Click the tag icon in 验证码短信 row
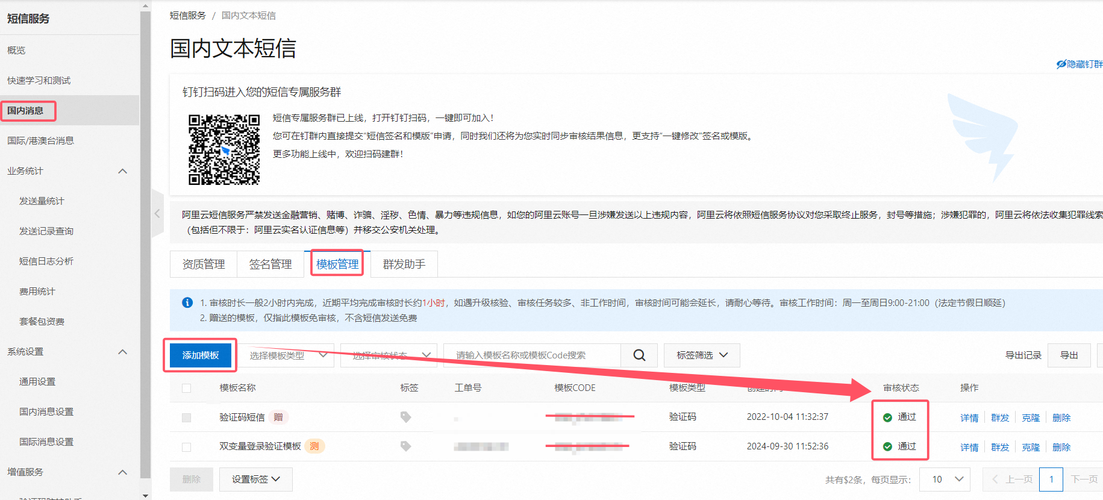Viewport: 1103px width, 500px height. pos(405,417)
